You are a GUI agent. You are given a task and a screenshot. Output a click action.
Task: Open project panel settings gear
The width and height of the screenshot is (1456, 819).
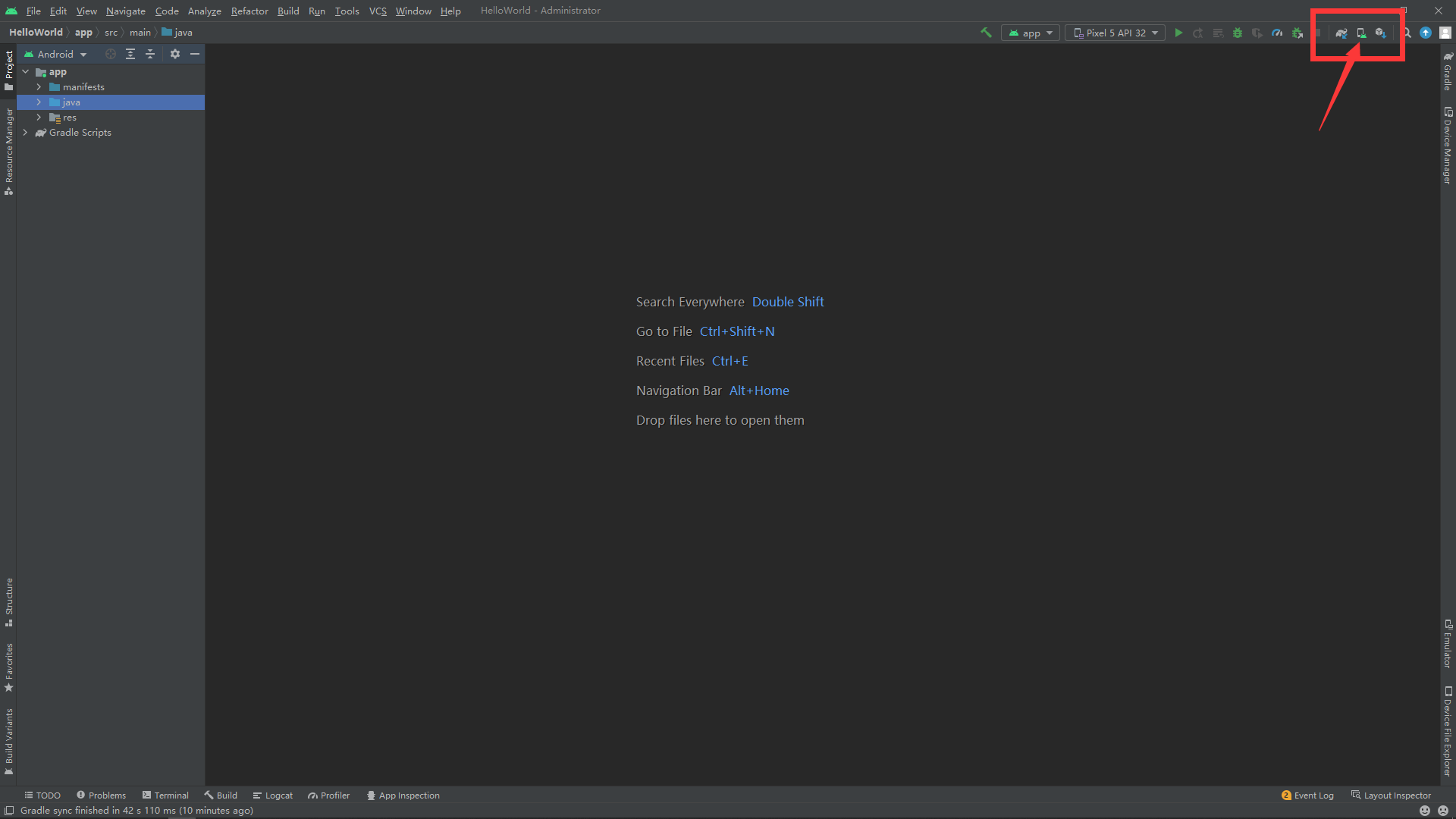(175, 54)
